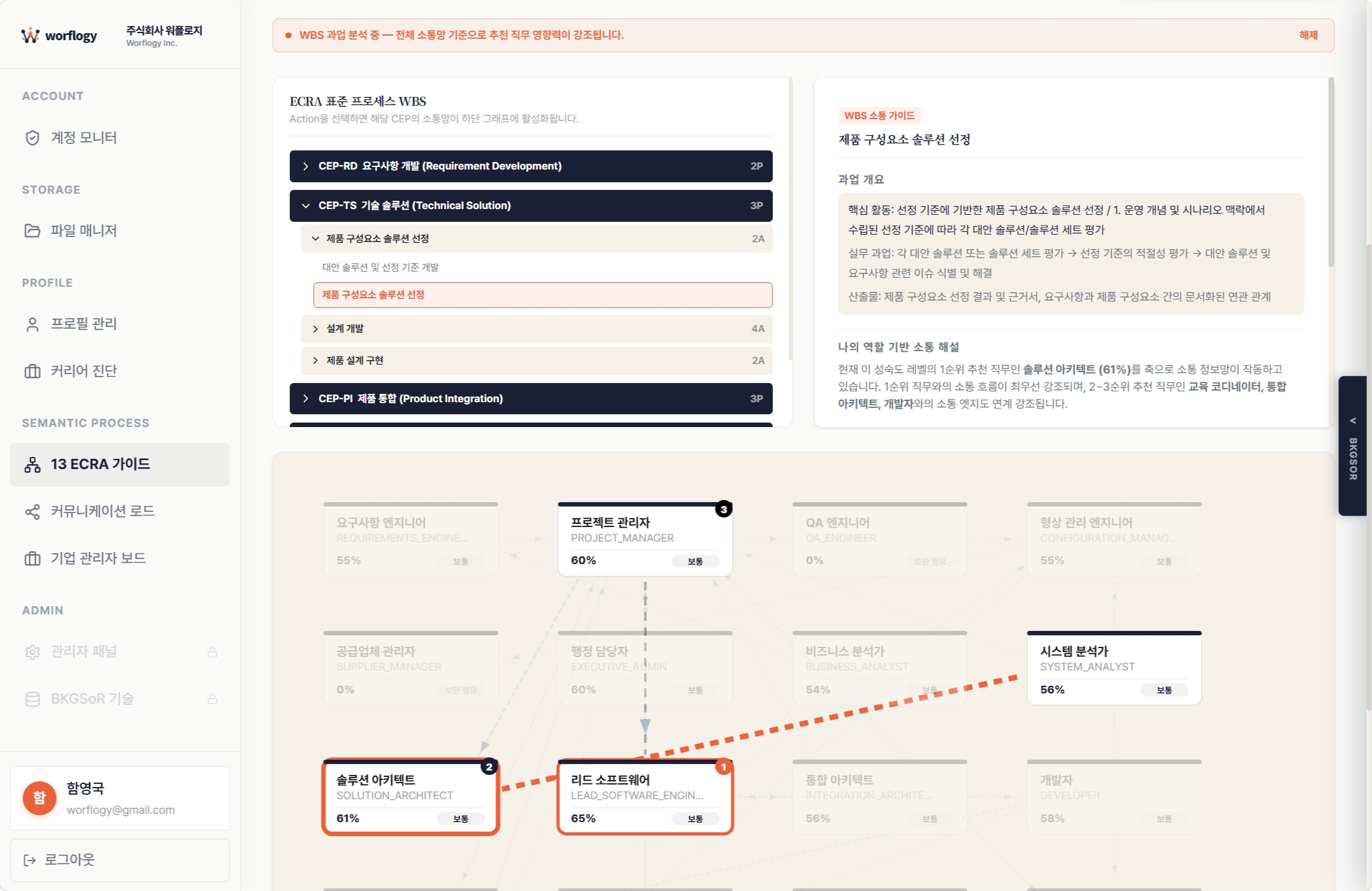Click 해제 to dismiss WBS banner

point(1308,36)
